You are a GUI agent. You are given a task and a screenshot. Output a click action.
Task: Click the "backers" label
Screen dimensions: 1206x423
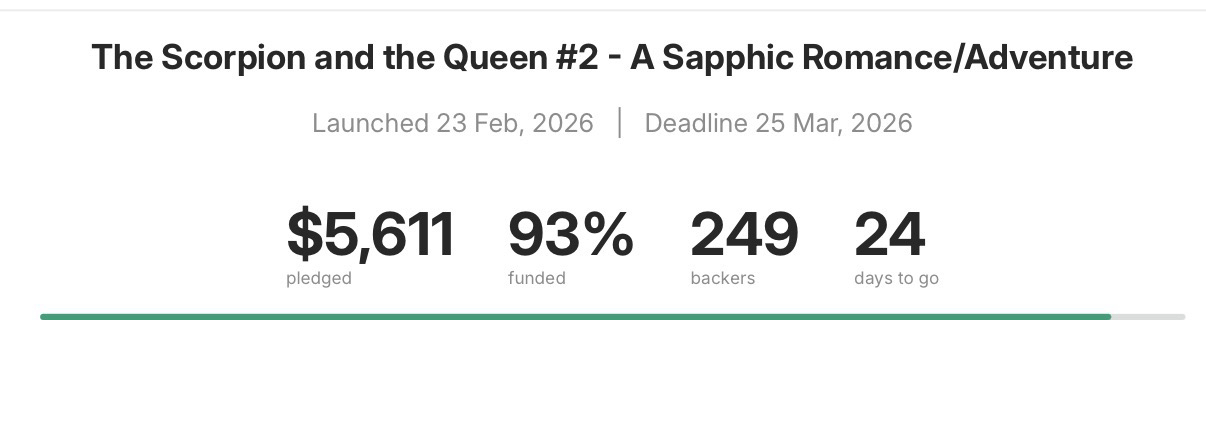[x=722, y=278]
